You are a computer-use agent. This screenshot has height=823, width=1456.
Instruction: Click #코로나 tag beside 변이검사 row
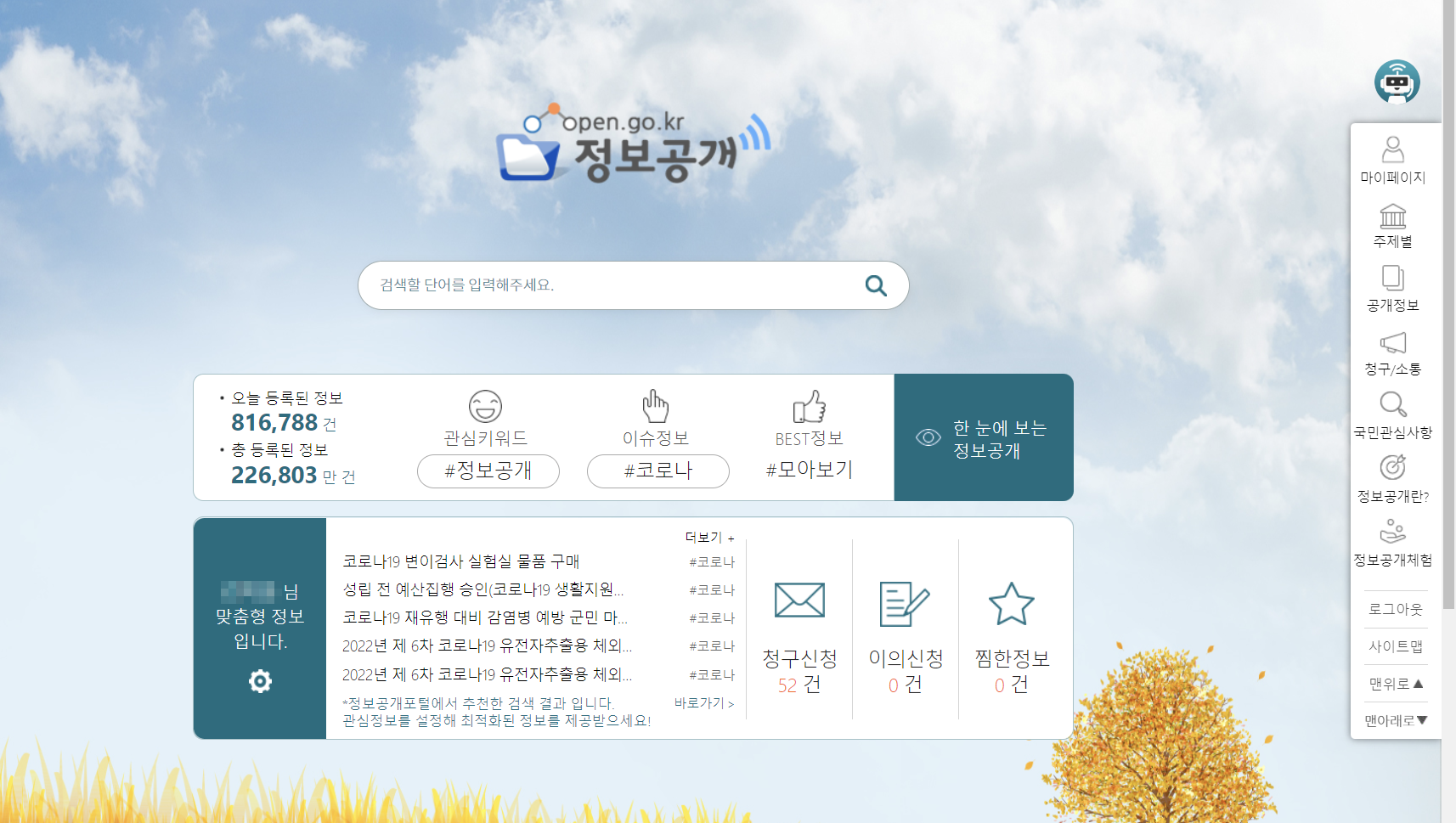click(712, 562)
